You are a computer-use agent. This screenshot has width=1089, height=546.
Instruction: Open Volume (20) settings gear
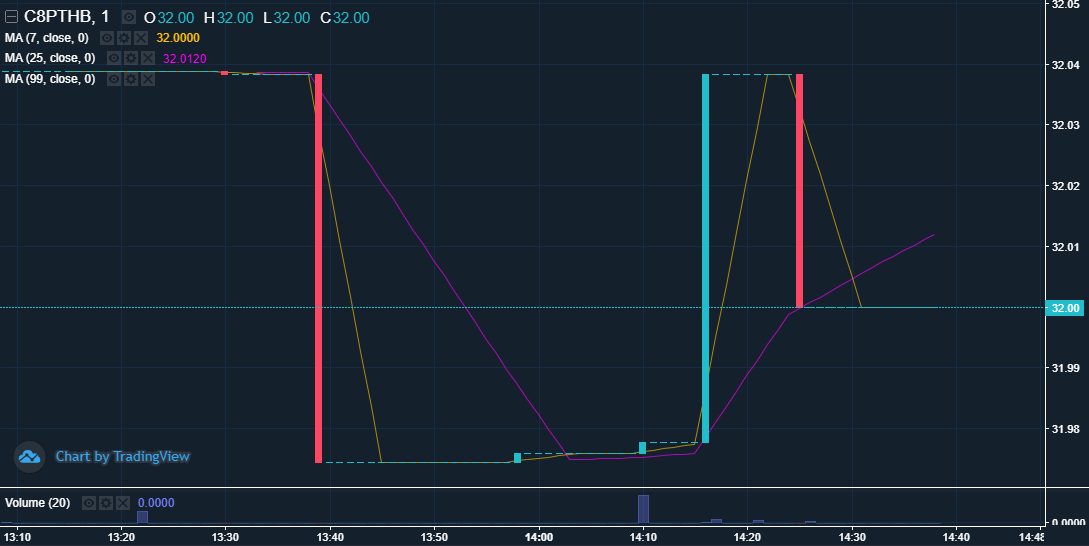106,502
